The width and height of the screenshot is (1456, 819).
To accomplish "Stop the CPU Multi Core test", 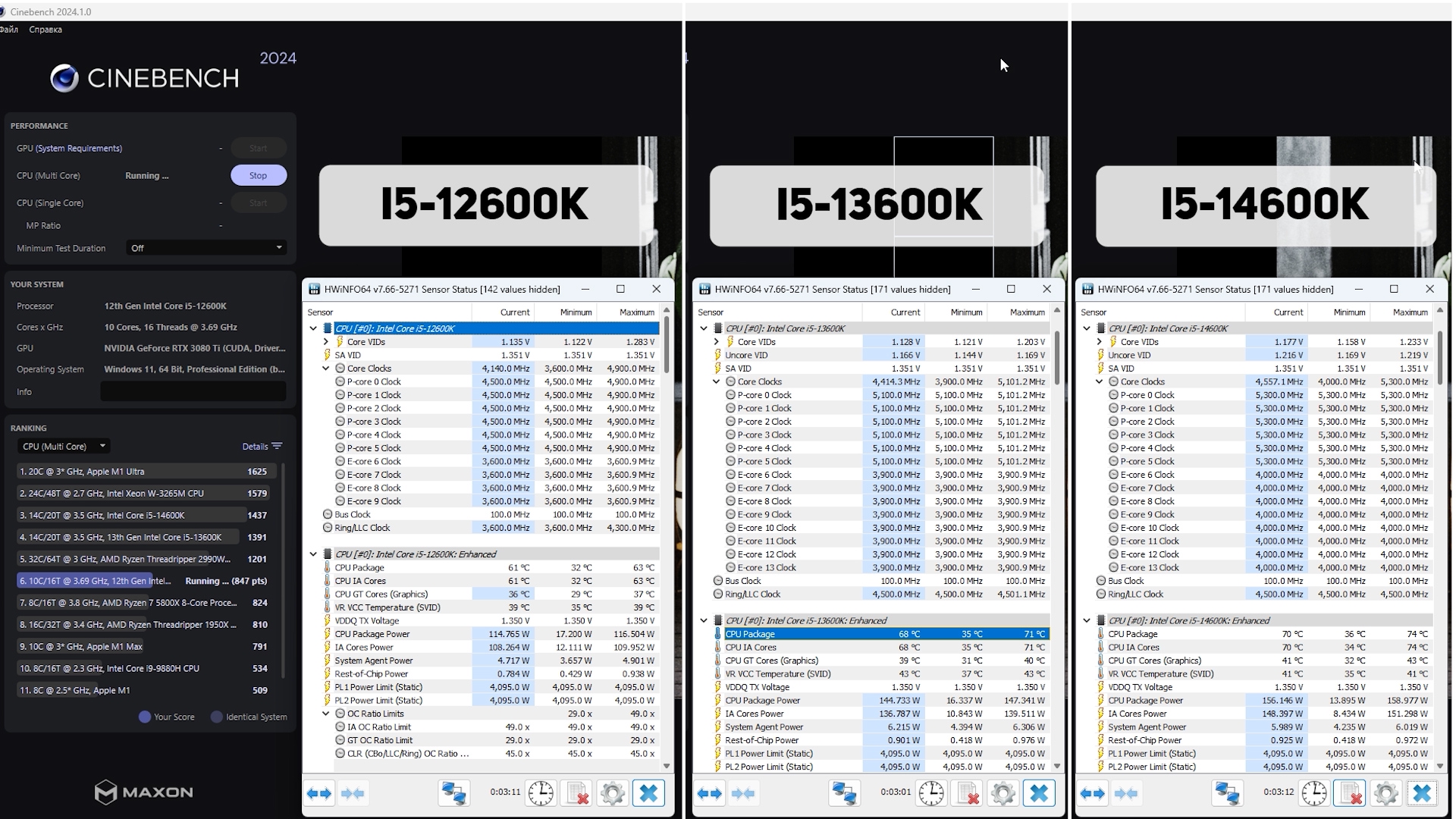I will [258, 175].
